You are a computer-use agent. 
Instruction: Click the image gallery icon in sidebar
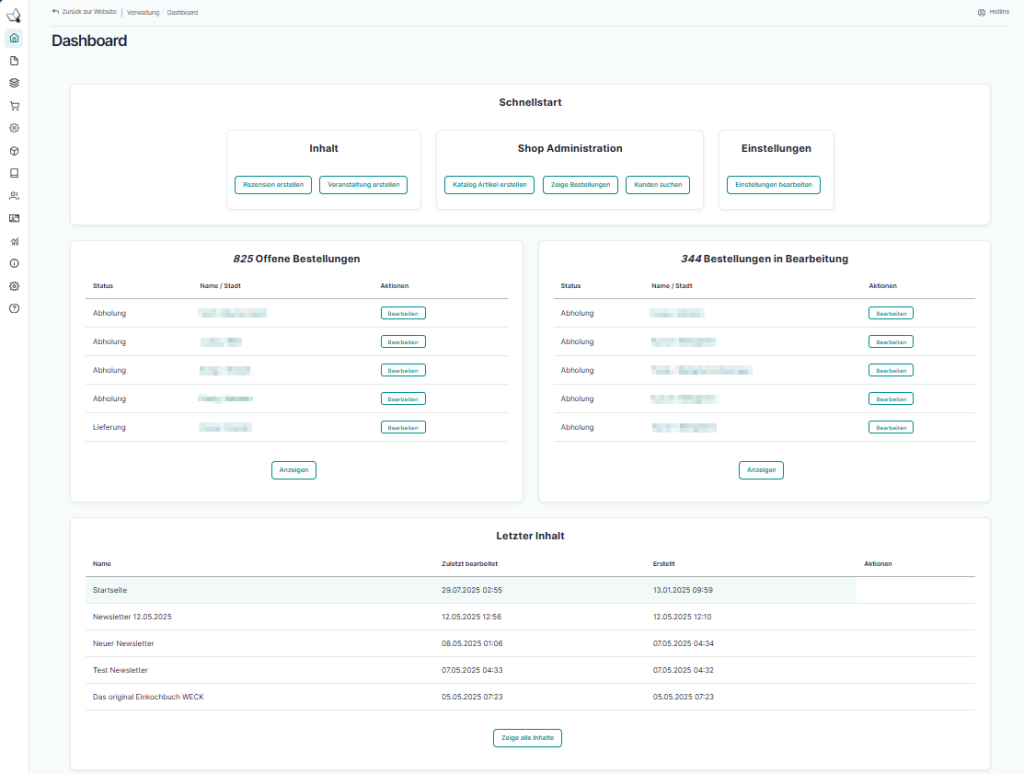pyautogui.click(x=14, y=218)
